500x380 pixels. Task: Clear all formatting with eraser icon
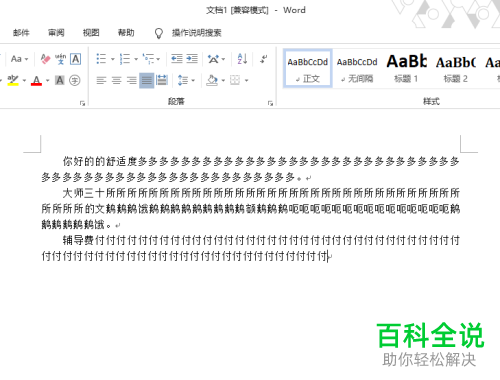pos(45,59)
